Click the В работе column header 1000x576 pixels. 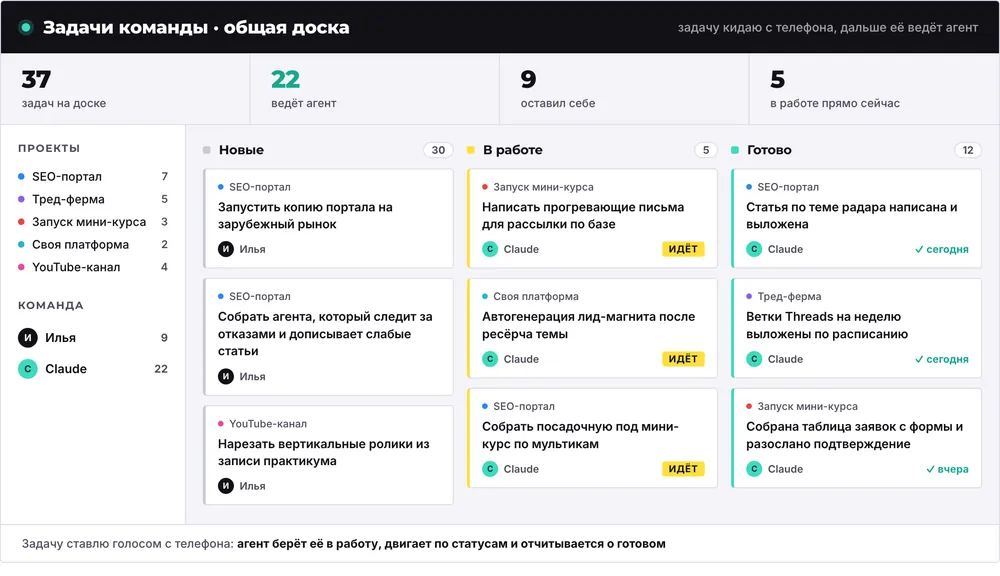[x=513, y=150]
